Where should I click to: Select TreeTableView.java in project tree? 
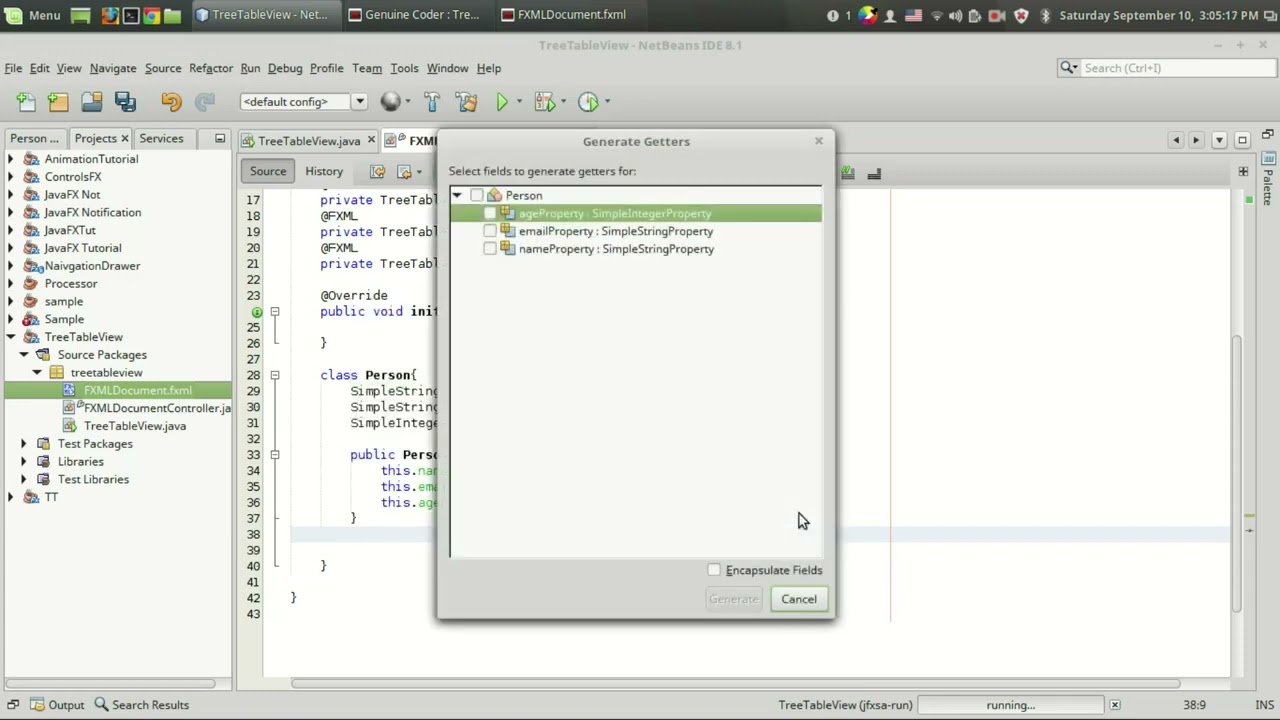tap(126, 426)
